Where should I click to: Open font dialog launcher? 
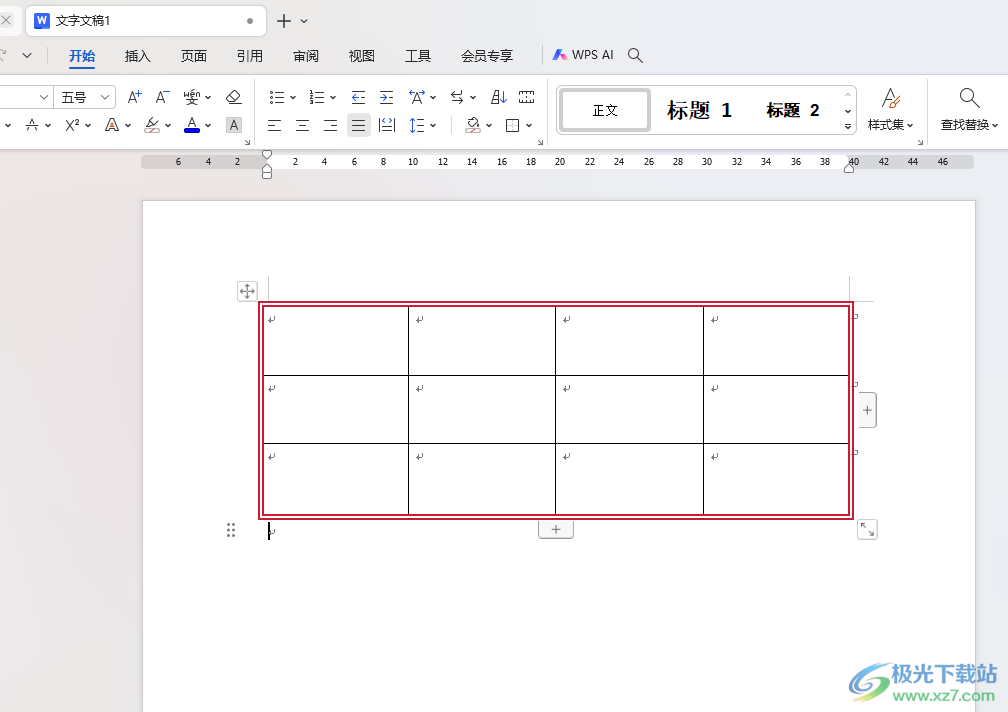(x=248, y=142)
